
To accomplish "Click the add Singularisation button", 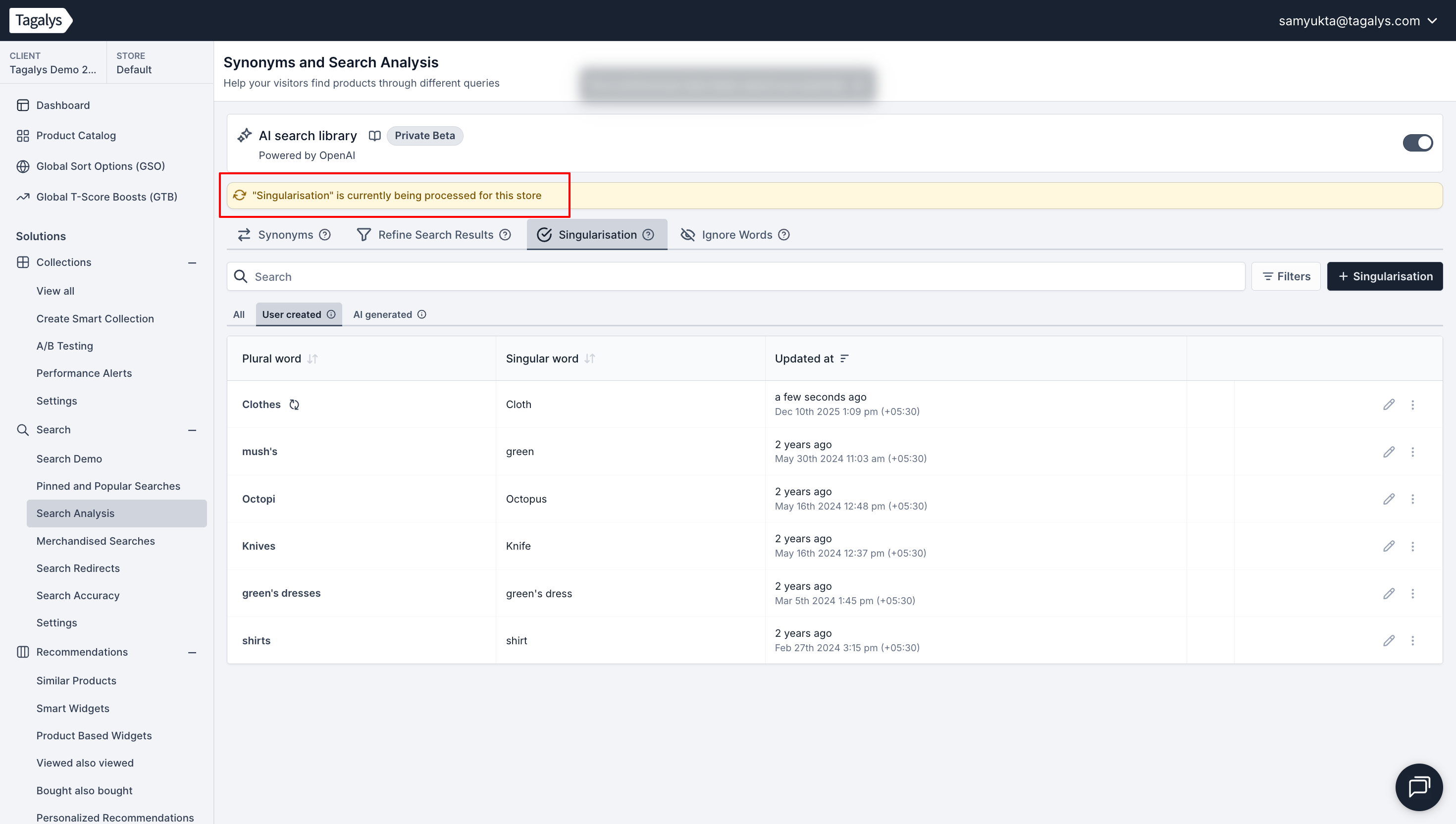I will pos(1384,277).
